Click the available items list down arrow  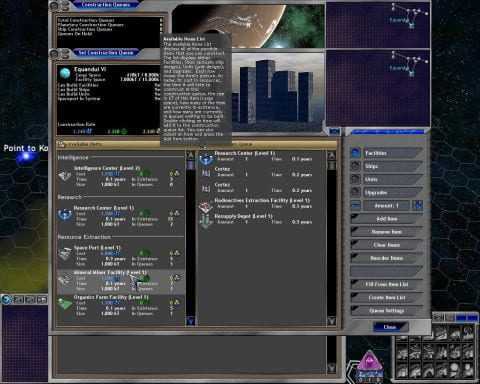pyautogui.click(x=191, y=321)
